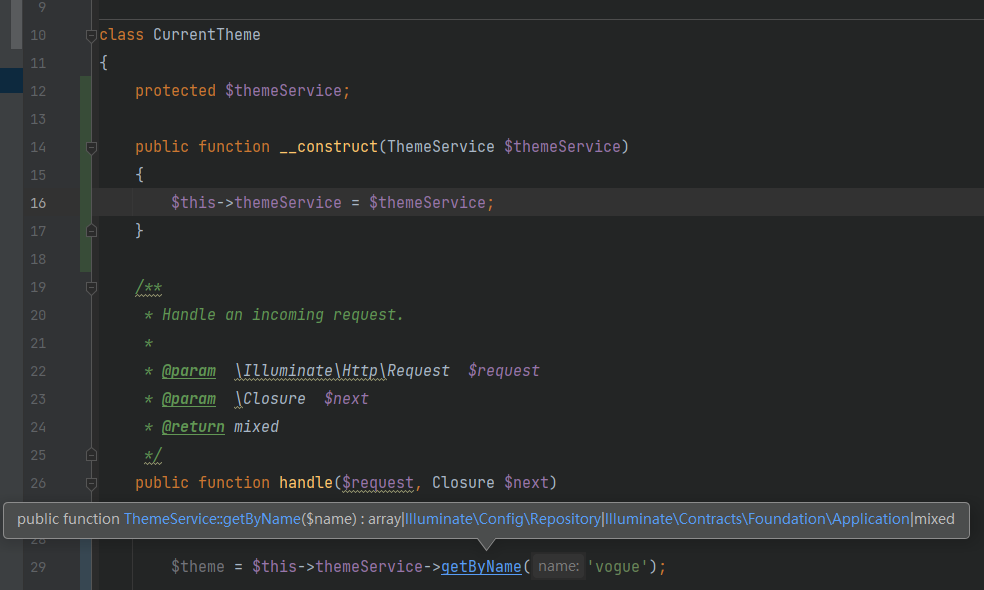Click the first @param tag in docblock
This screenshot has width=984, height=590.
189,371
